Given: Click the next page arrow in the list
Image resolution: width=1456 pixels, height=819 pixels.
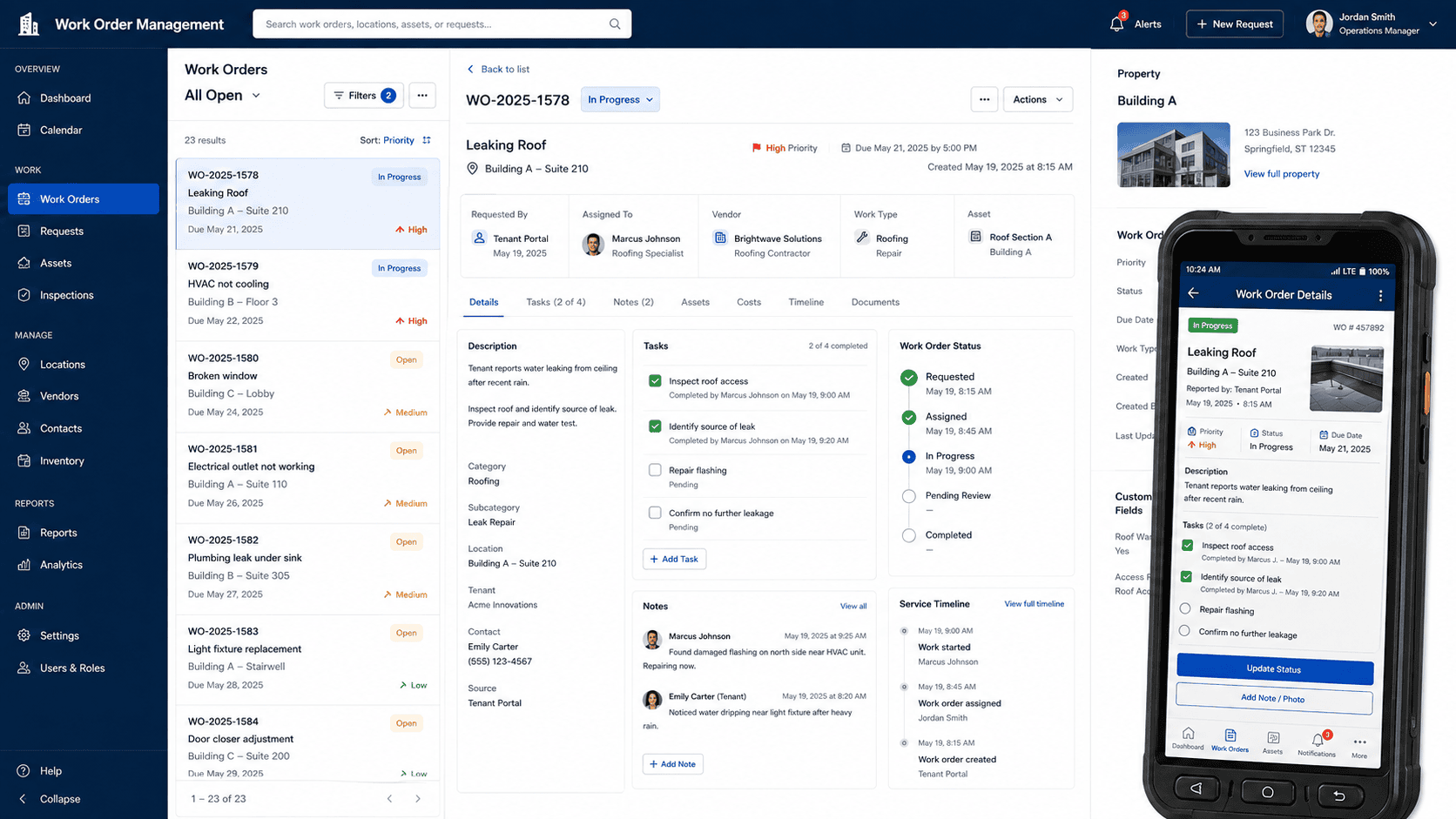Looking at the screenshot, I should point(418,799).
